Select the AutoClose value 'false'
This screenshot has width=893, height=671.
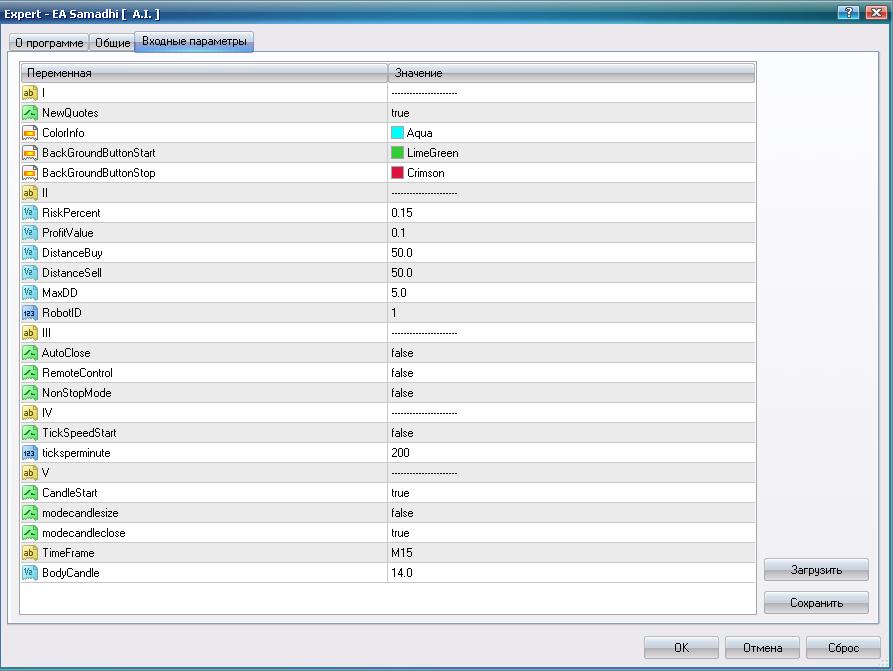(402, 353)
